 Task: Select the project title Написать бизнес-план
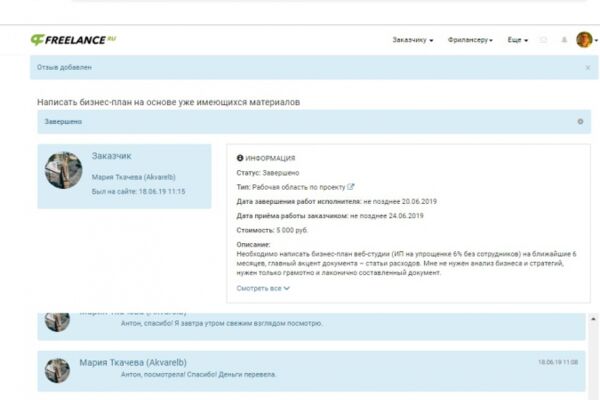click(168, 102)
